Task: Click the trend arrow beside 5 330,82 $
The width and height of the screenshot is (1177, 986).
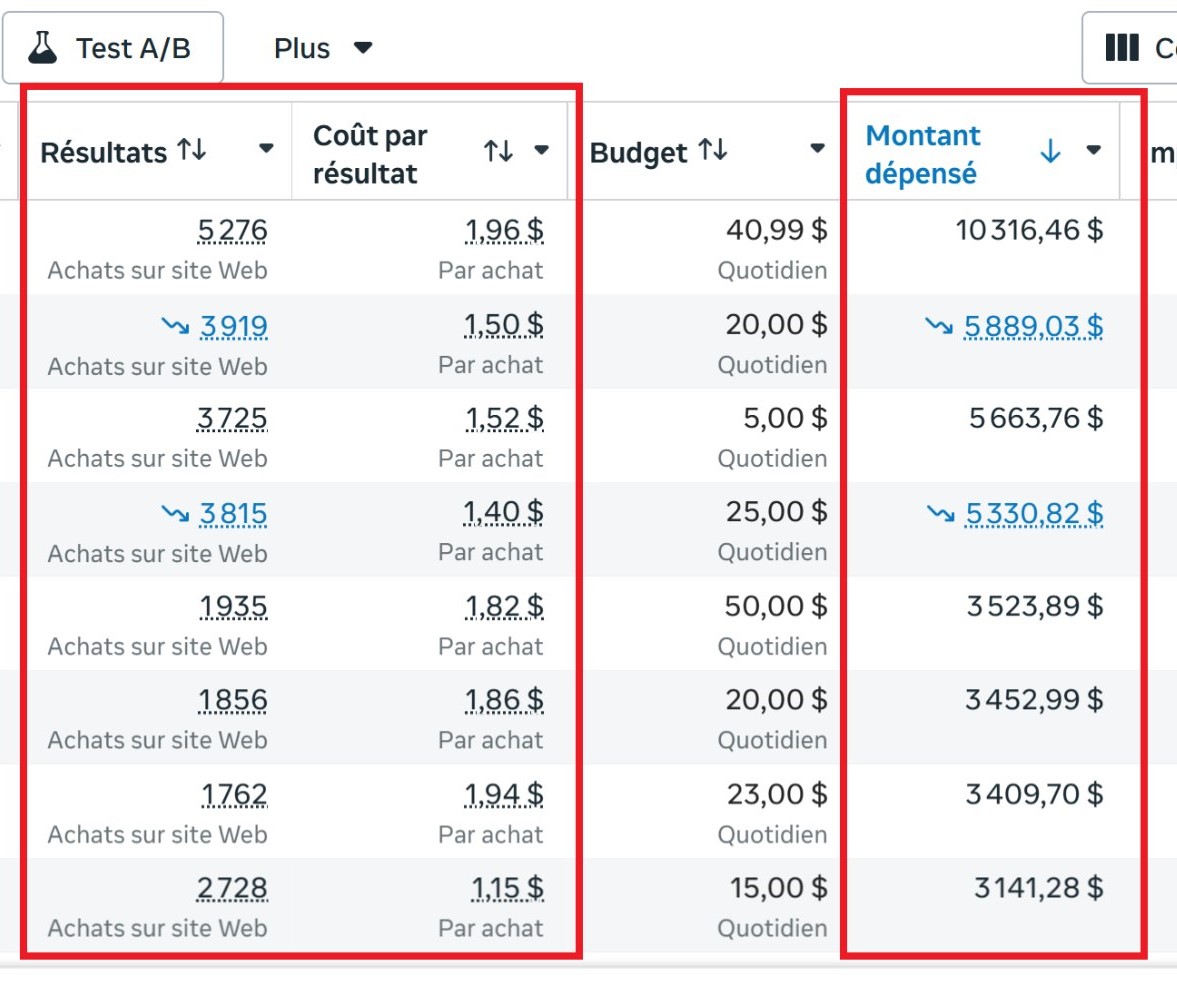Action: pos(941,513)
